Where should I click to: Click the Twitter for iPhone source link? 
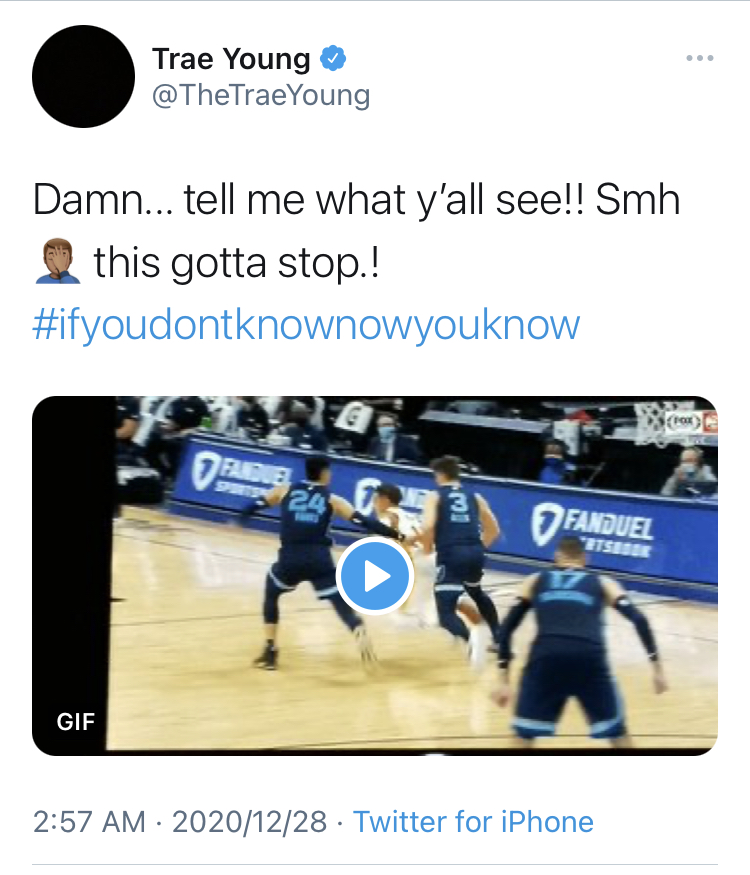(x=473, y=822)
